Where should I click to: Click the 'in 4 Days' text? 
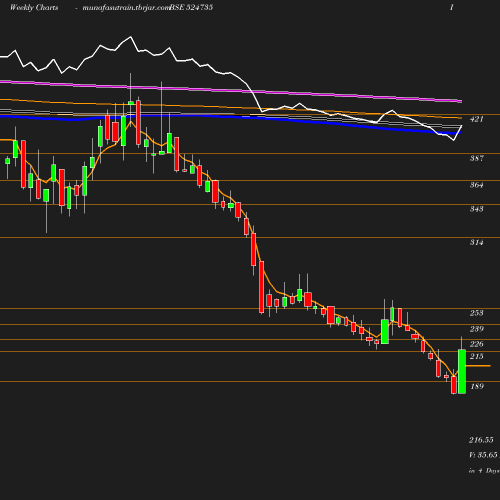[x=484, y=471]
